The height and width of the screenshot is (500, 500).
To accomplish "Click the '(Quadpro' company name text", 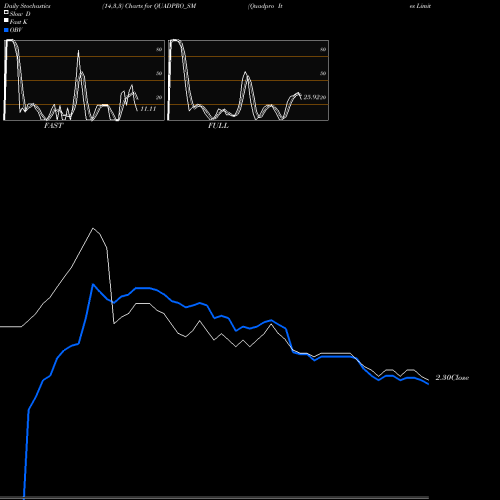I will tap(261, 6).
